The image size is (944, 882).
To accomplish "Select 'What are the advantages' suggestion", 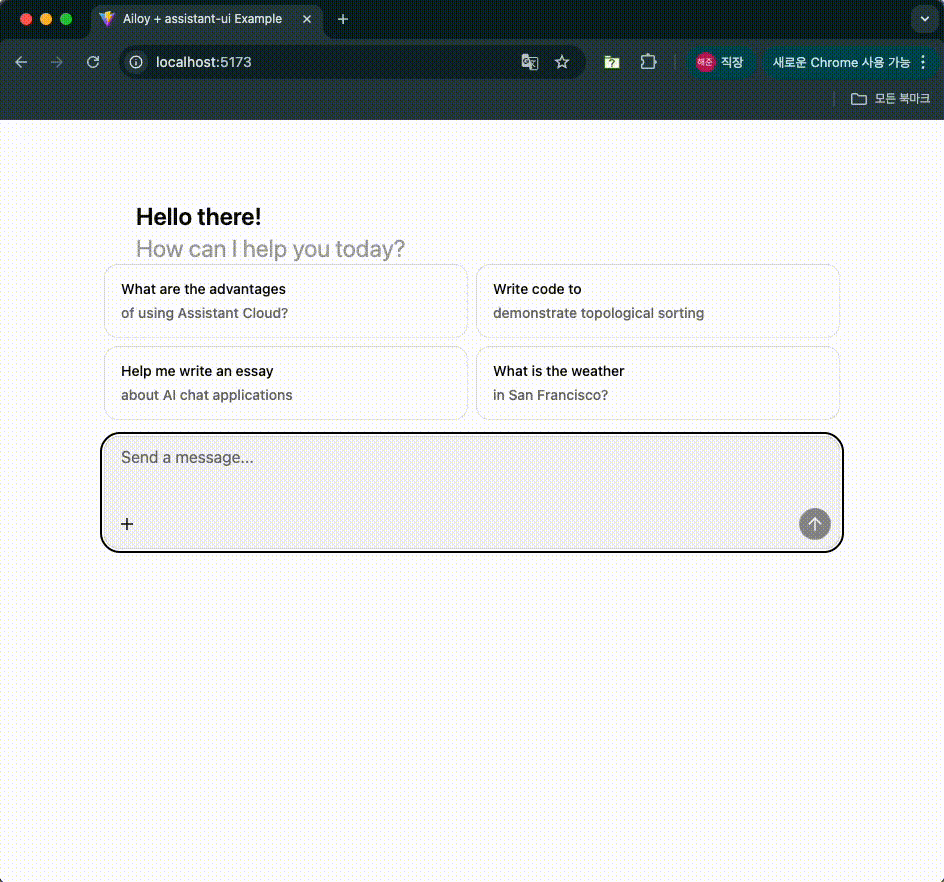I will (286, 301).
